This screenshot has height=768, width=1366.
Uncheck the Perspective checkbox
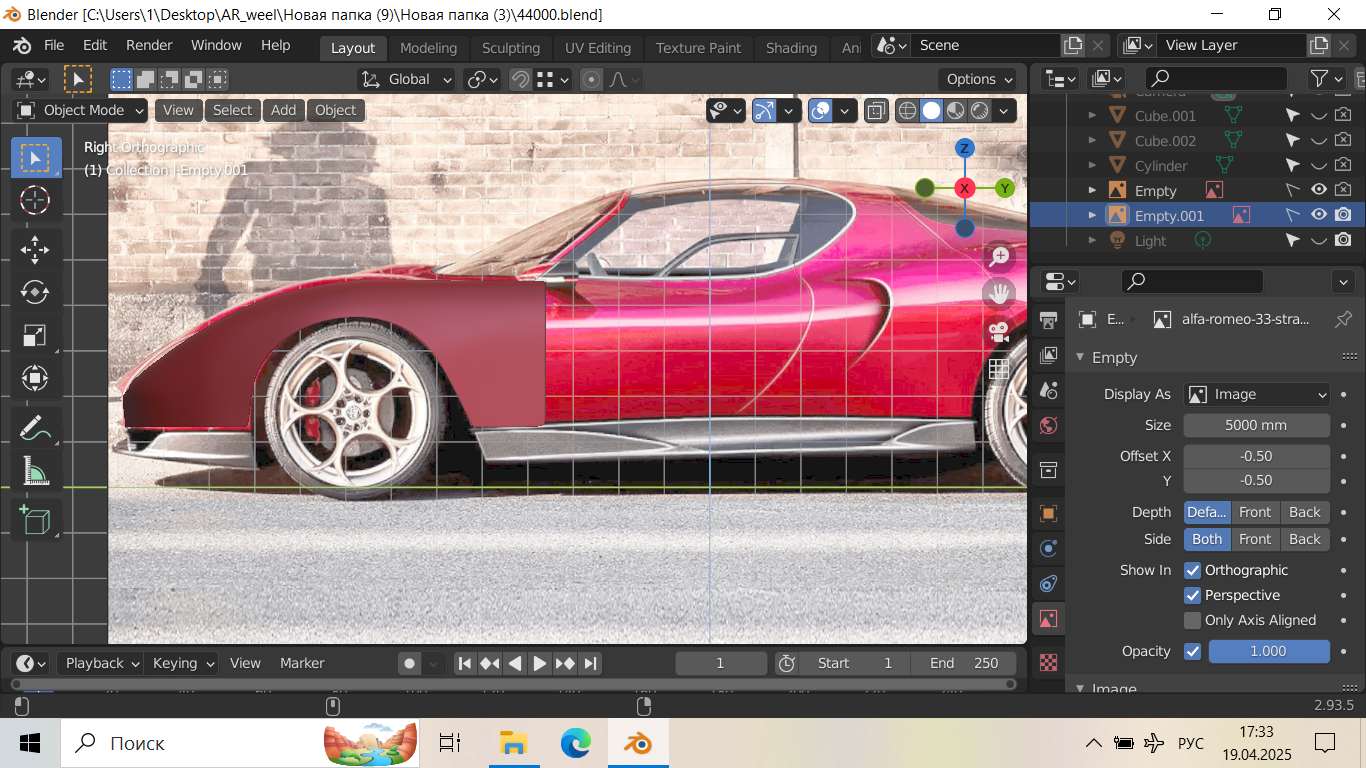pyautogui.click(x=1192, y=595)
